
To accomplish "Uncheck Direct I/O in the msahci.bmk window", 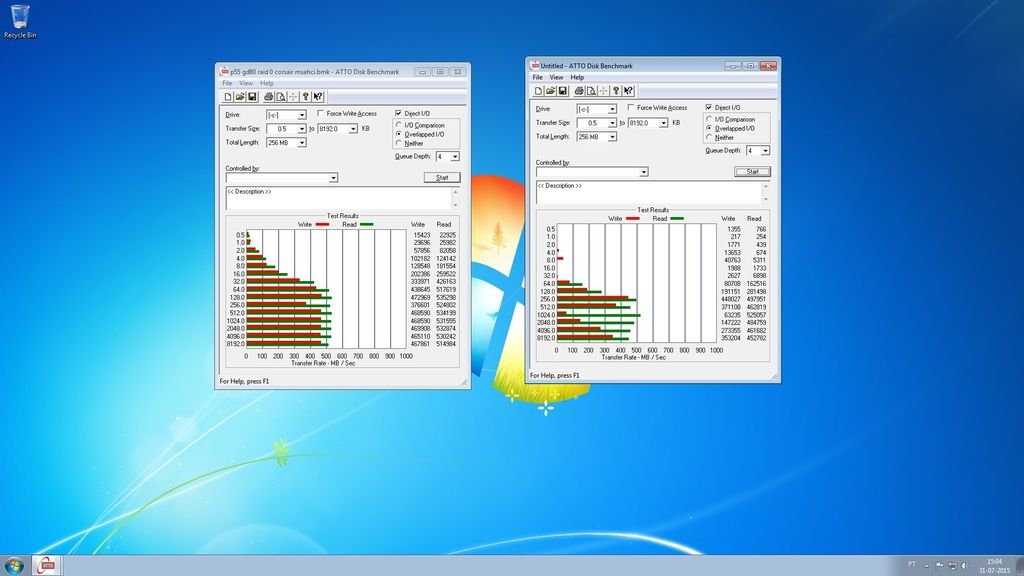I will click(x=400, y=114).
